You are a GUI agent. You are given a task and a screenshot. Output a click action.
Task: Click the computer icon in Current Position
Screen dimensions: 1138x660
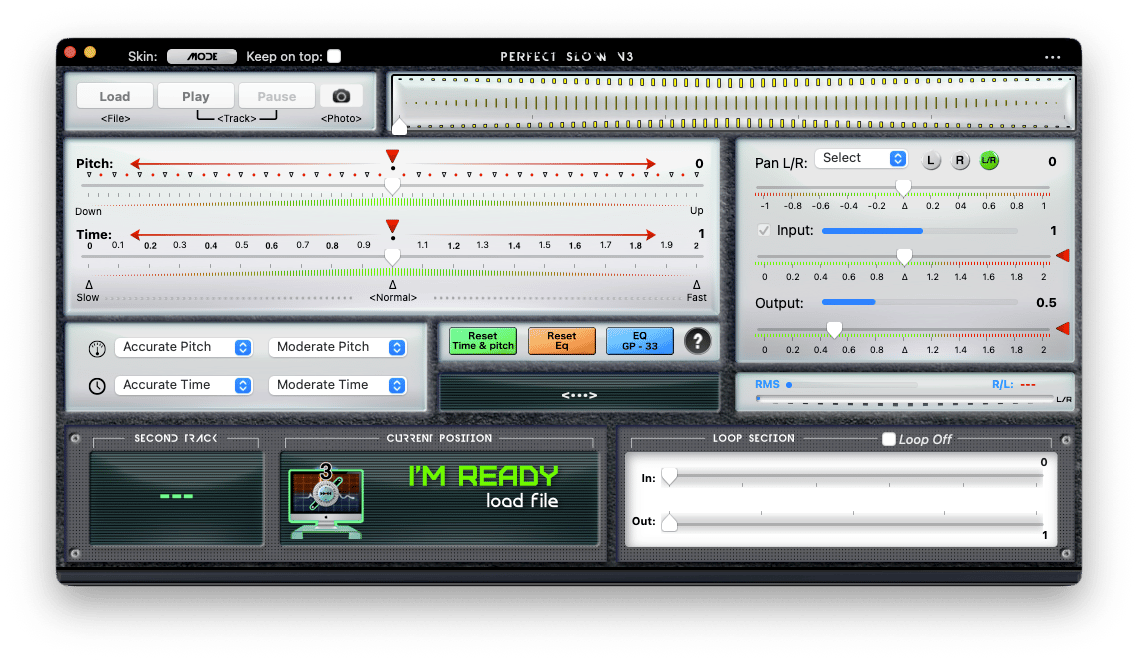[326, 501]
